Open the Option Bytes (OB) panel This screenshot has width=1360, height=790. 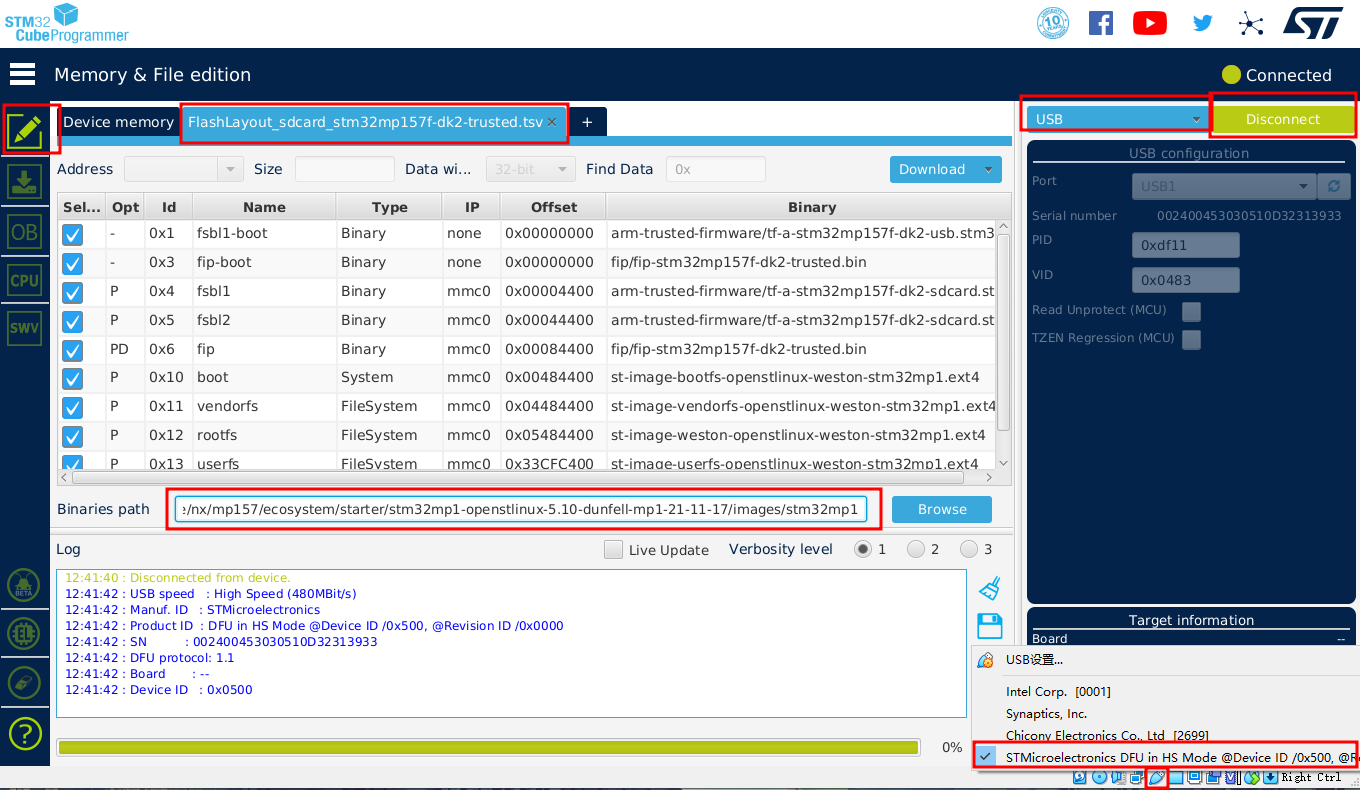tap(25, 231)
